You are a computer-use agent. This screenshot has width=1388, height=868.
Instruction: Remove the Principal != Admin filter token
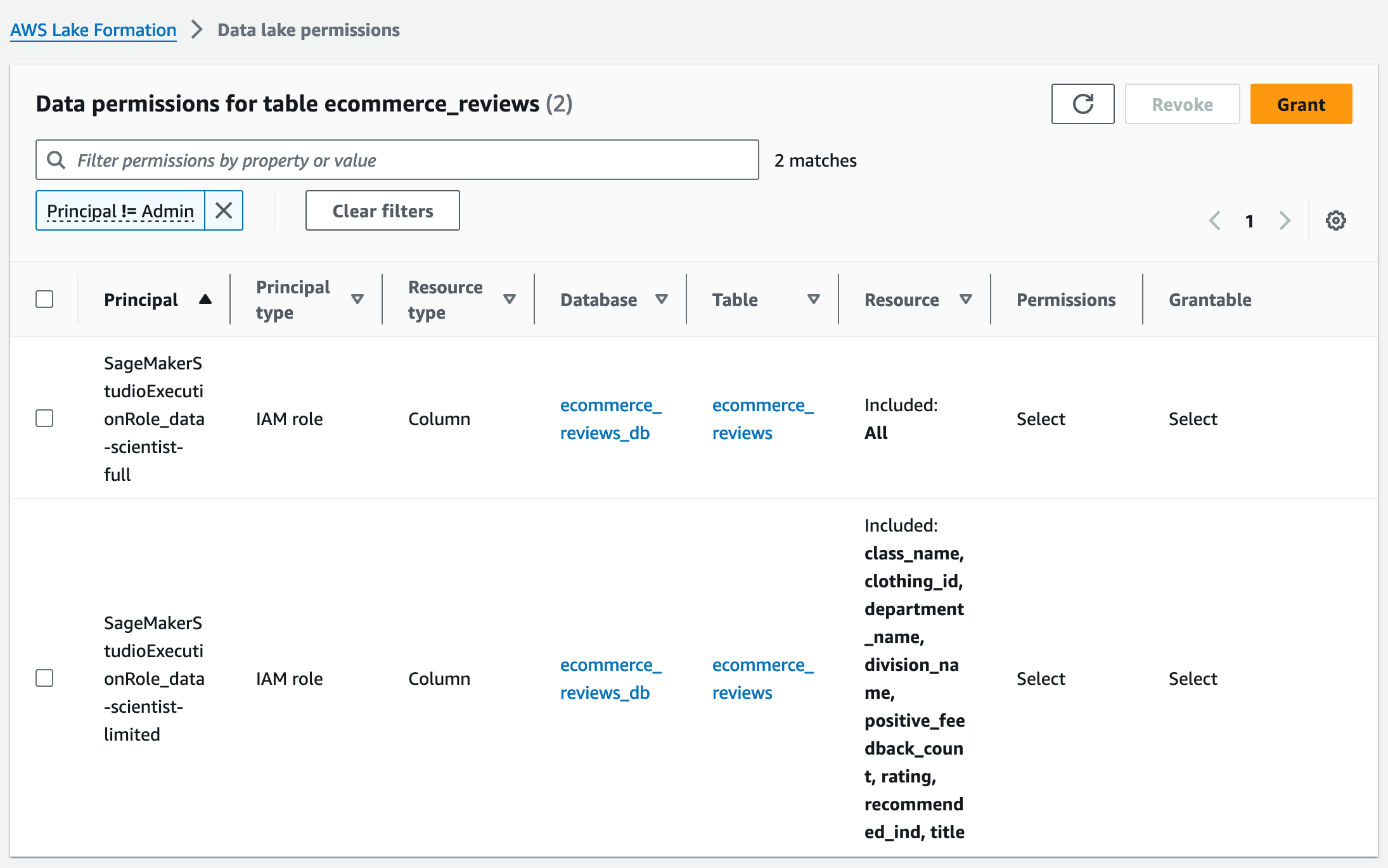coord(224,210)
